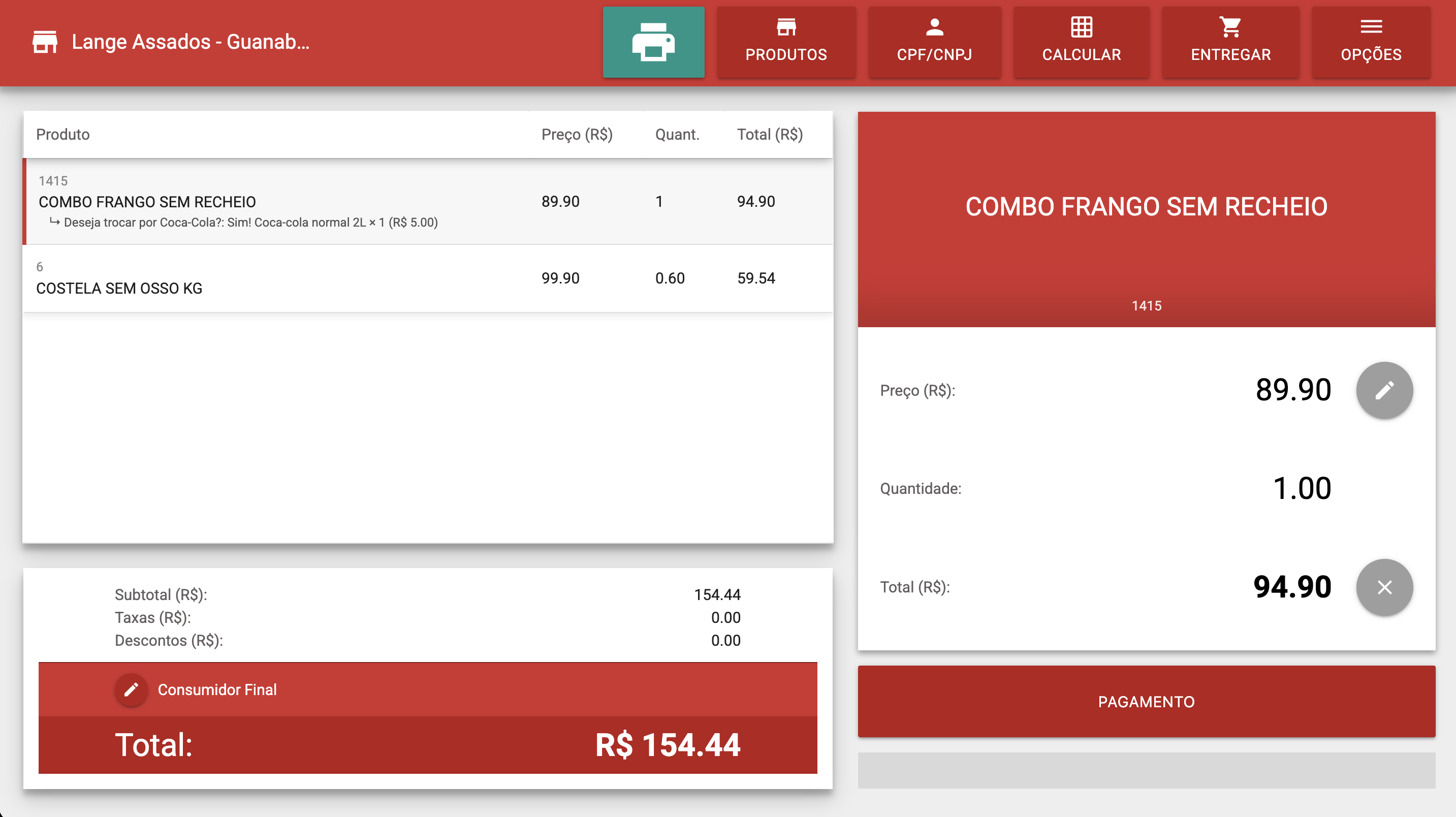
Task: Click the store icon beside Lange Assados
Action: pyautogui.click(x=45, y=41)
